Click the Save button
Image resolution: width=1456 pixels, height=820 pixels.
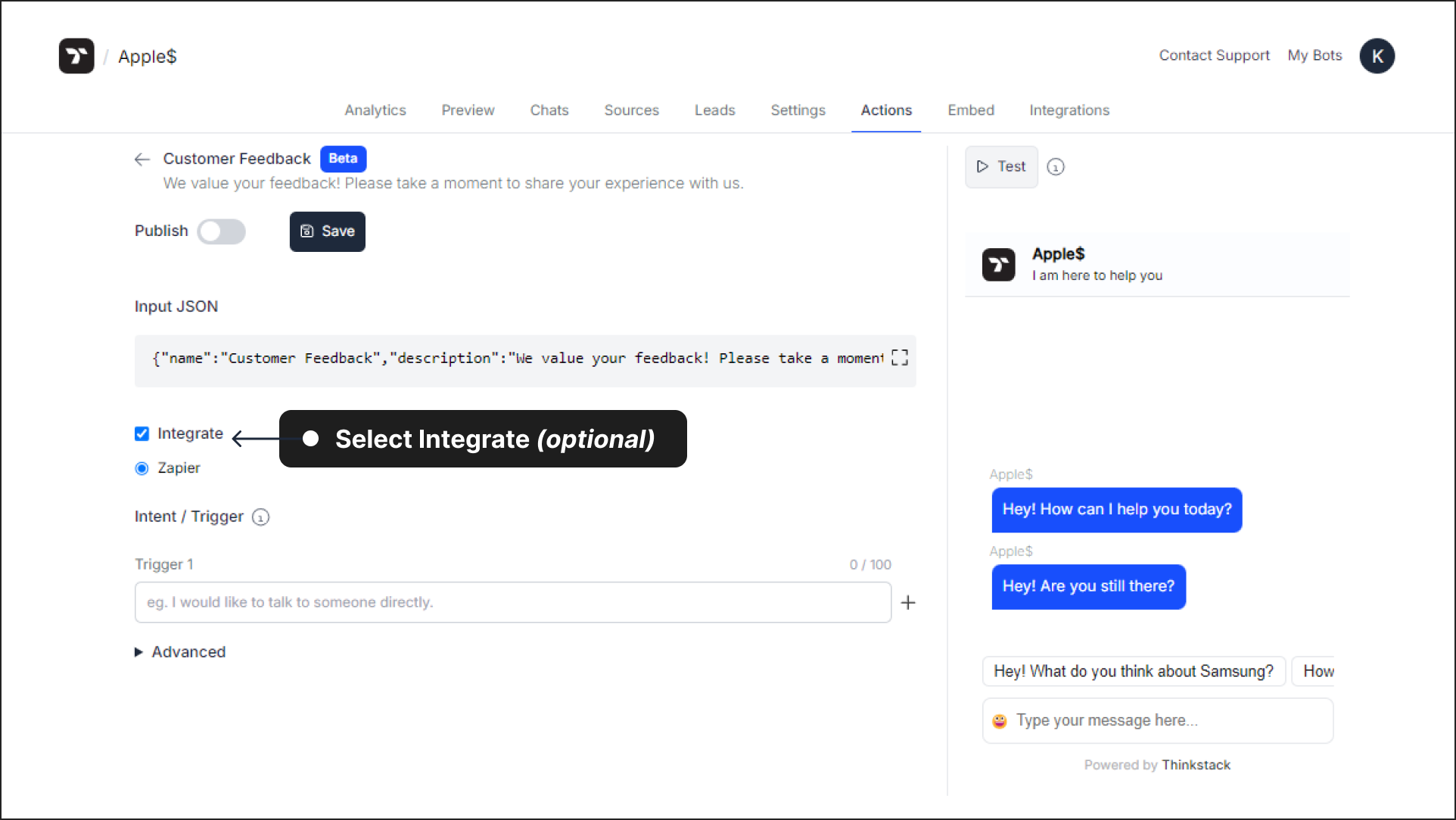(x=327, y=231)
